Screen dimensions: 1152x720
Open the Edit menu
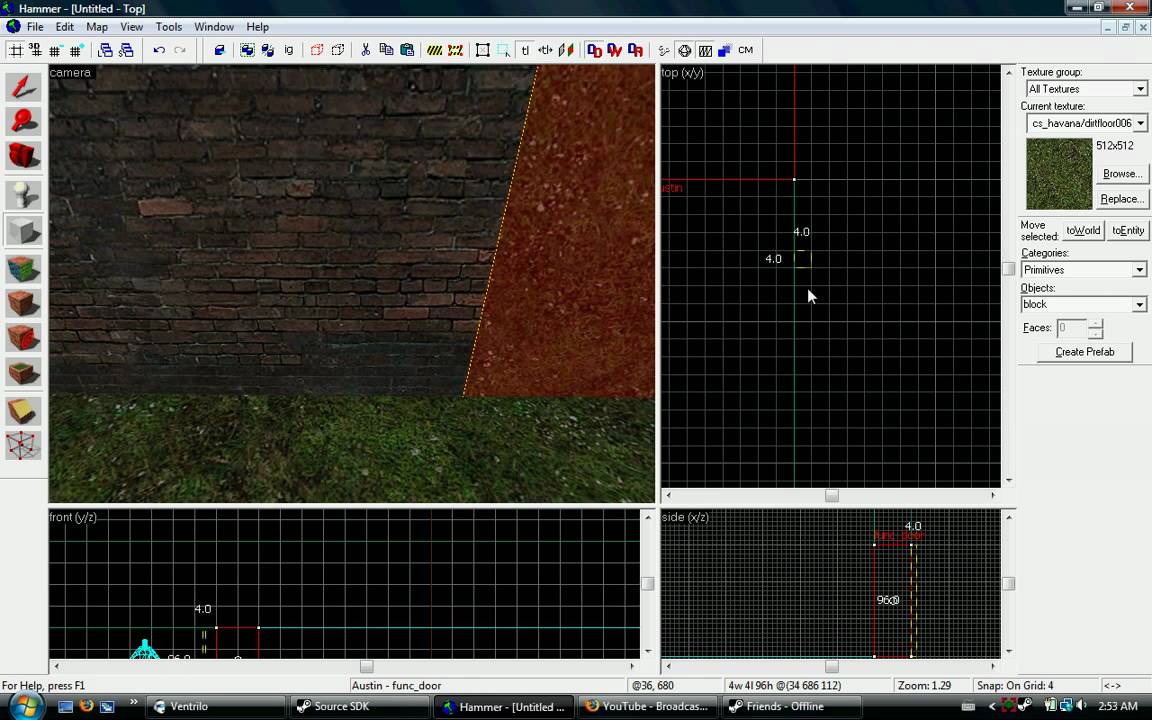point(65,26)
